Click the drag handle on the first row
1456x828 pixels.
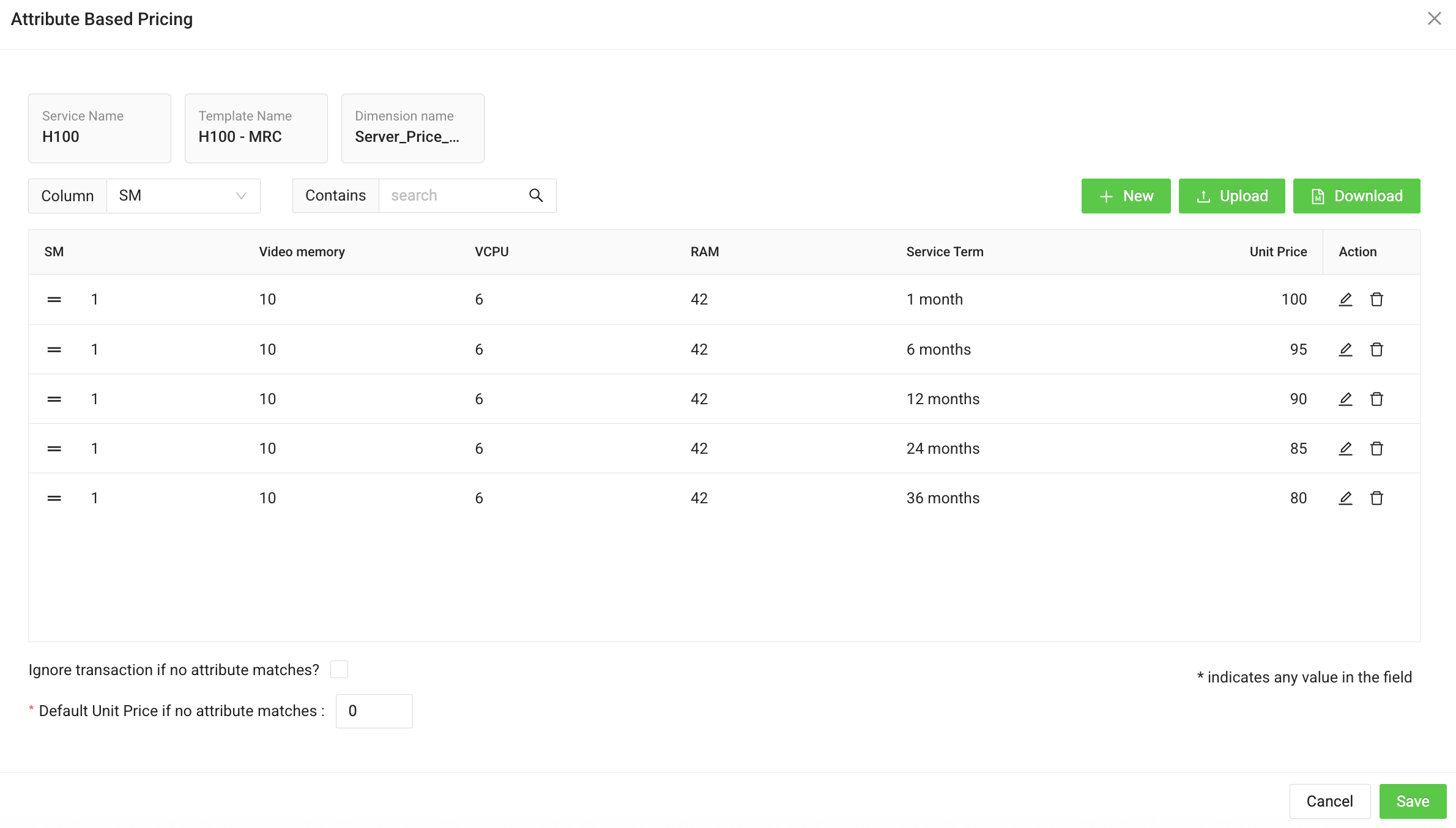coord(54,299)
